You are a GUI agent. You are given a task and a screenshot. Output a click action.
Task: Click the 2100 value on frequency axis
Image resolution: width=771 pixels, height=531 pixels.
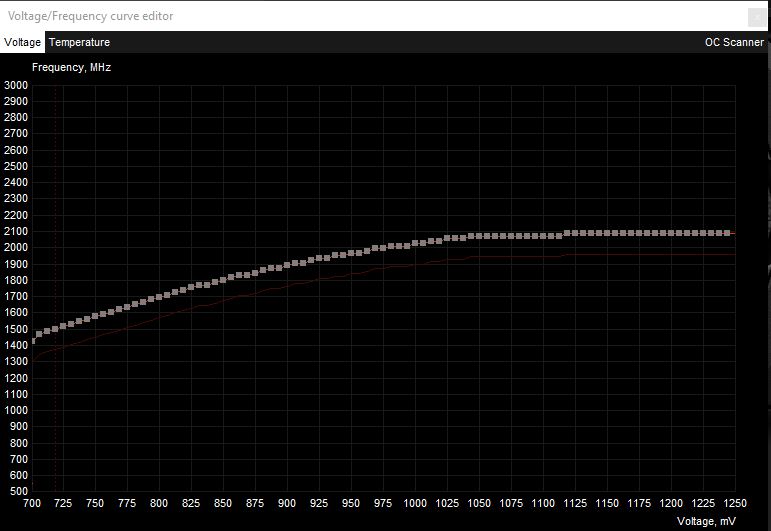[x=16, y=231]
